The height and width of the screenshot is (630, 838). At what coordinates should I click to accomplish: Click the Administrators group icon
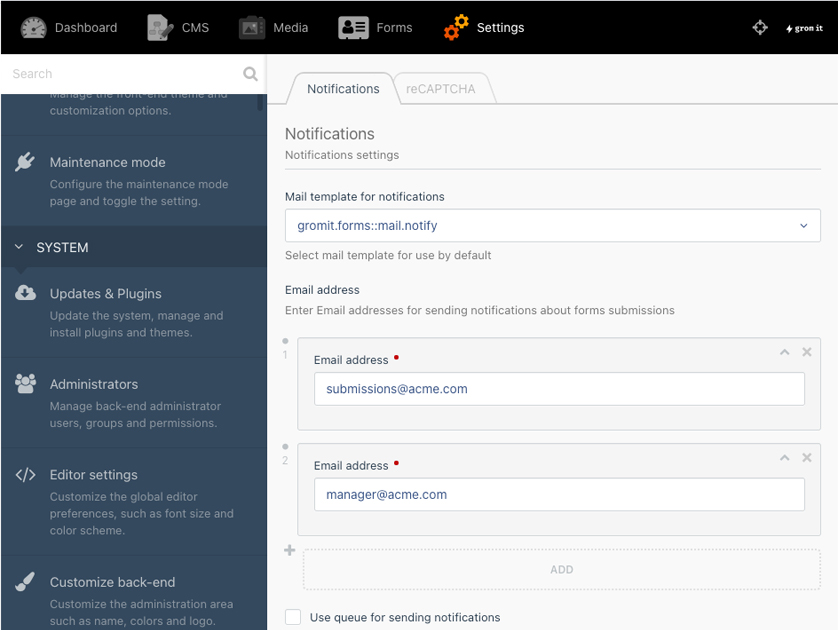point(25,383)
